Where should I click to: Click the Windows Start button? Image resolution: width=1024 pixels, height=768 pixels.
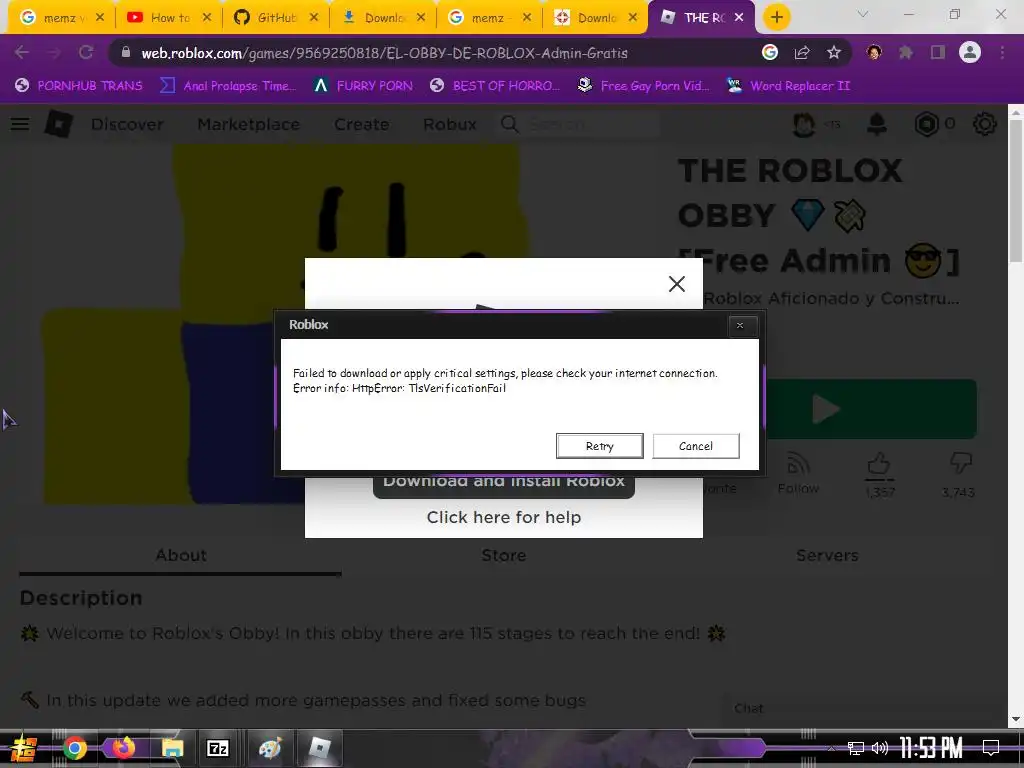tap(24, 748)
